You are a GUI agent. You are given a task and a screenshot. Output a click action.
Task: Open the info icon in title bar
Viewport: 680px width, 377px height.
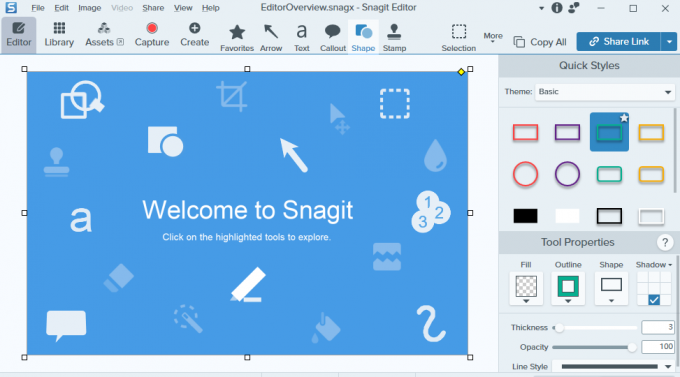[557, 8]
